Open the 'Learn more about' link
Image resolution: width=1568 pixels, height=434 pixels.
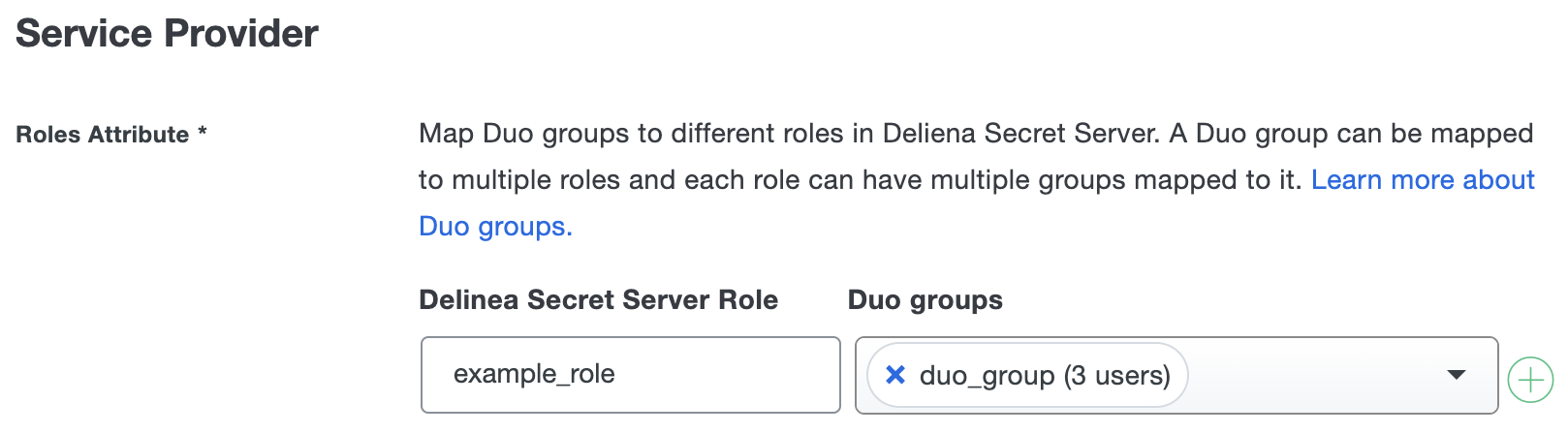point(1422,180)
